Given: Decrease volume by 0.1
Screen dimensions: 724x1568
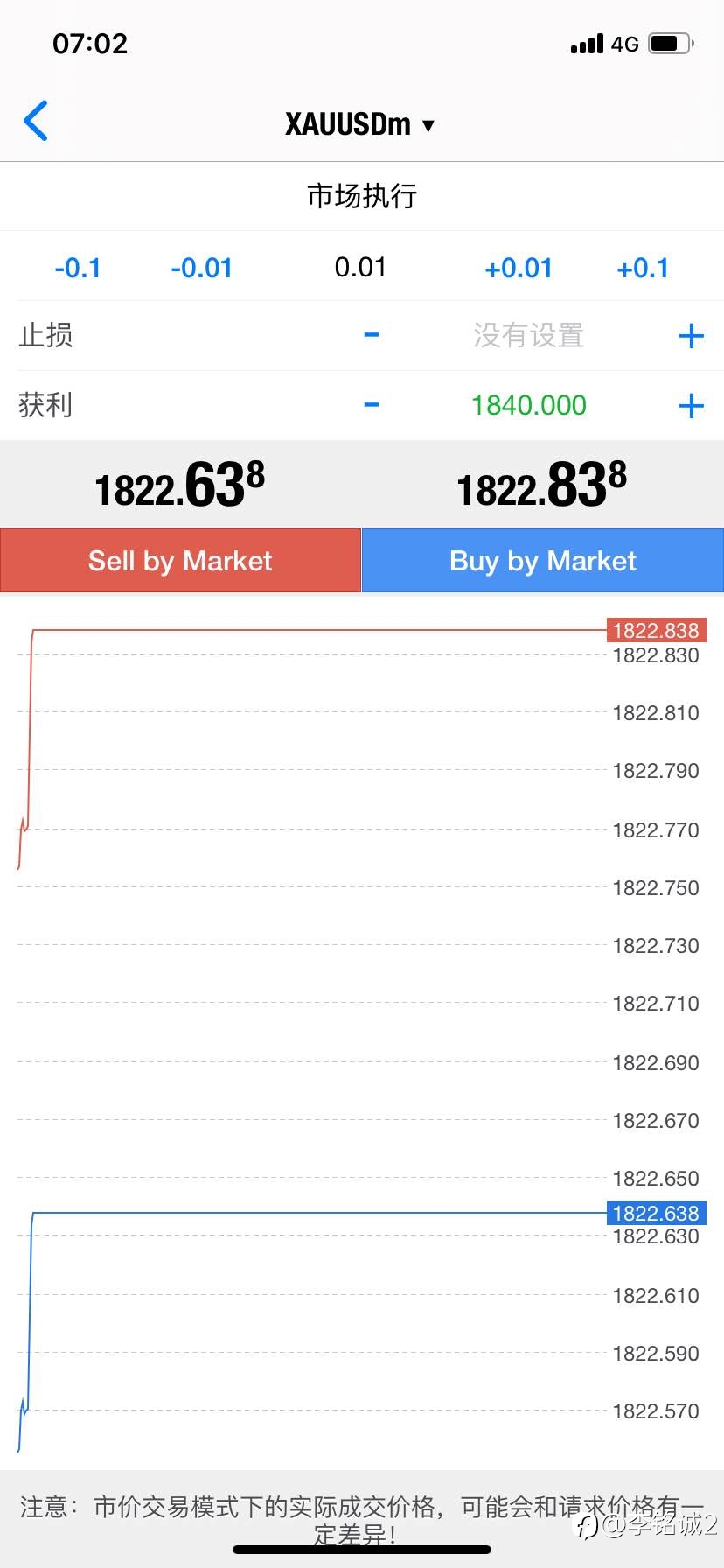Looking at the screenshot, I should pos(78,268).
